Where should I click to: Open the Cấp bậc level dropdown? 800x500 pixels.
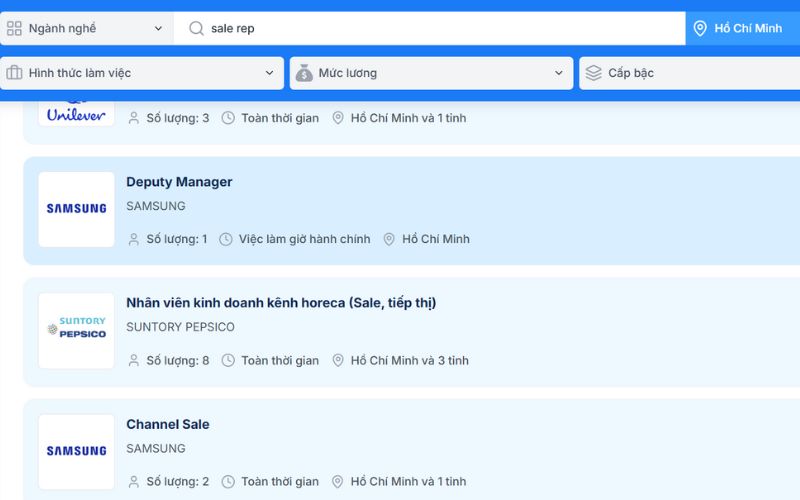click(x=689, y=73)
